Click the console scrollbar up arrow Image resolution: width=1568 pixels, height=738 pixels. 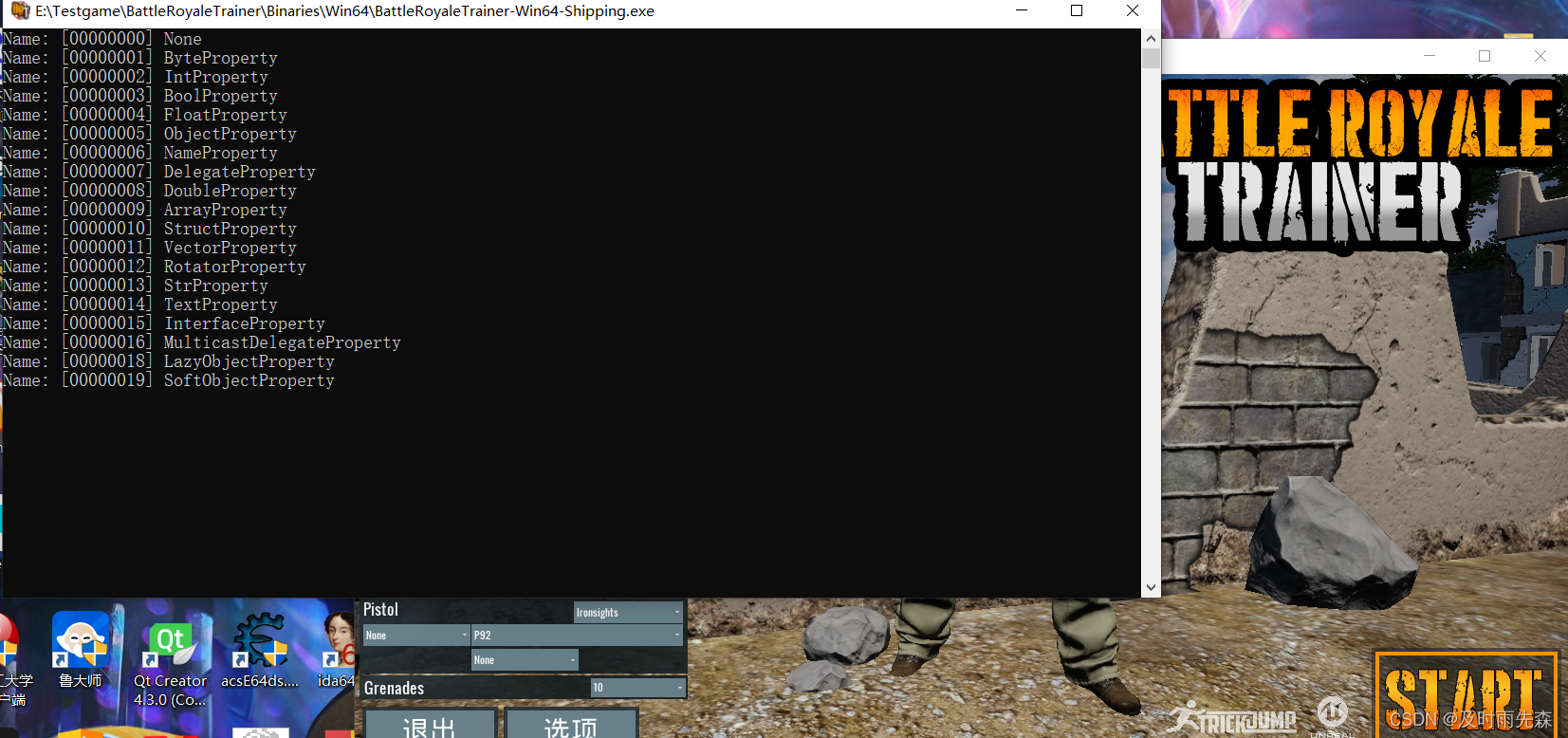pos(1151,39)
